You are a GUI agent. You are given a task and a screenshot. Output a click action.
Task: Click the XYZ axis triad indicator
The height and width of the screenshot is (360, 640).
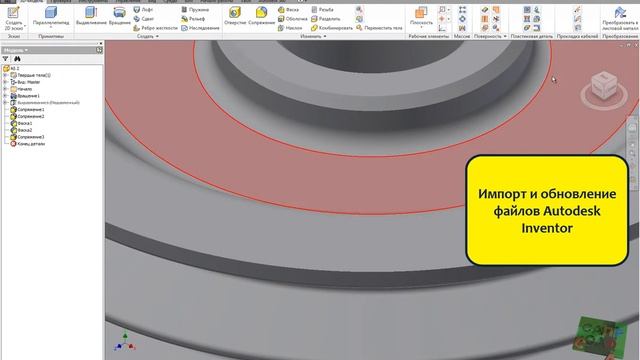click(125, 343)
